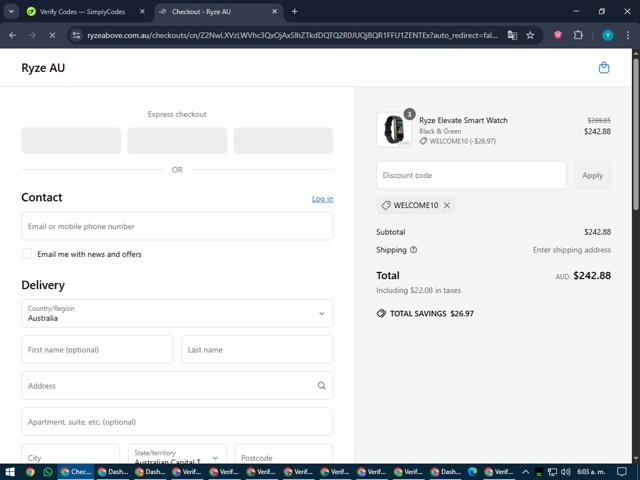Click the Log in link
The width and height of the screenshot is (640, 480).
(322, 199)
